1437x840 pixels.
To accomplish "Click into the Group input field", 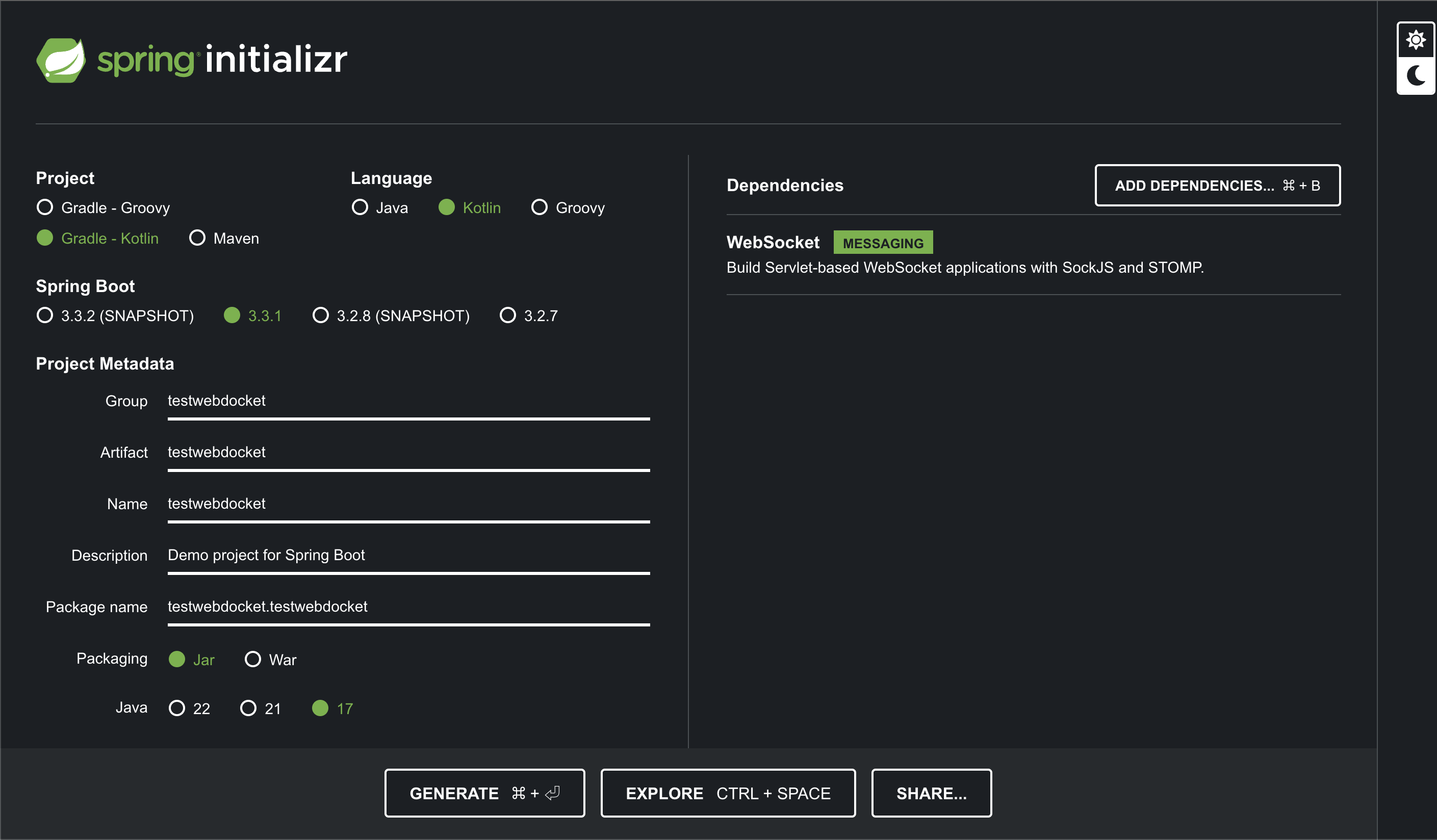I will (x=408, y=401).
